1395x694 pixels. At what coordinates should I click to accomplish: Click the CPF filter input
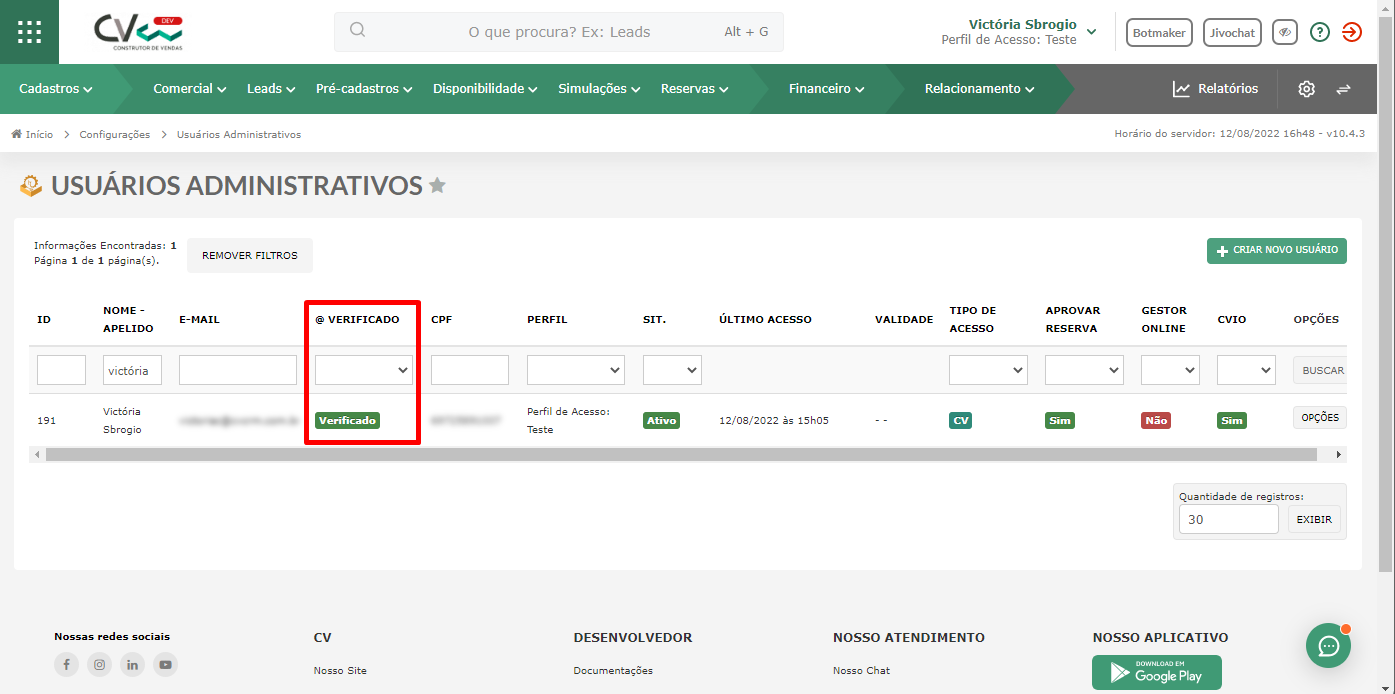tap(470, 370)
